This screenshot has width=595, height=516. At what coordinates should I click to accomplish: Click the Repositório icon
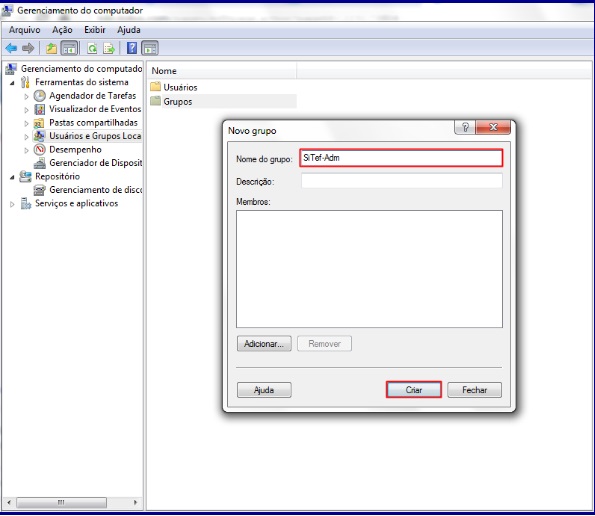click(x=25, y=176)
